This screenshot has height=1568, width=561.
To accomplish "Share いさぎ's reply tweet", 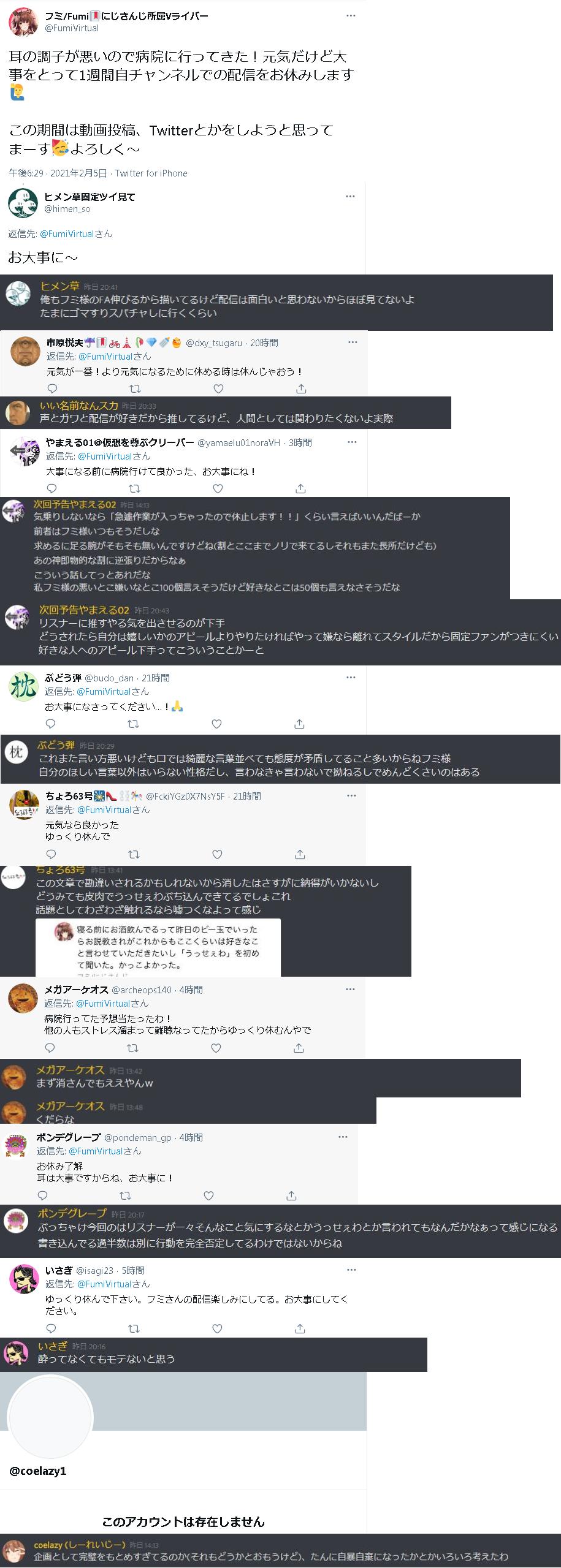I will tap(300, 1328).
